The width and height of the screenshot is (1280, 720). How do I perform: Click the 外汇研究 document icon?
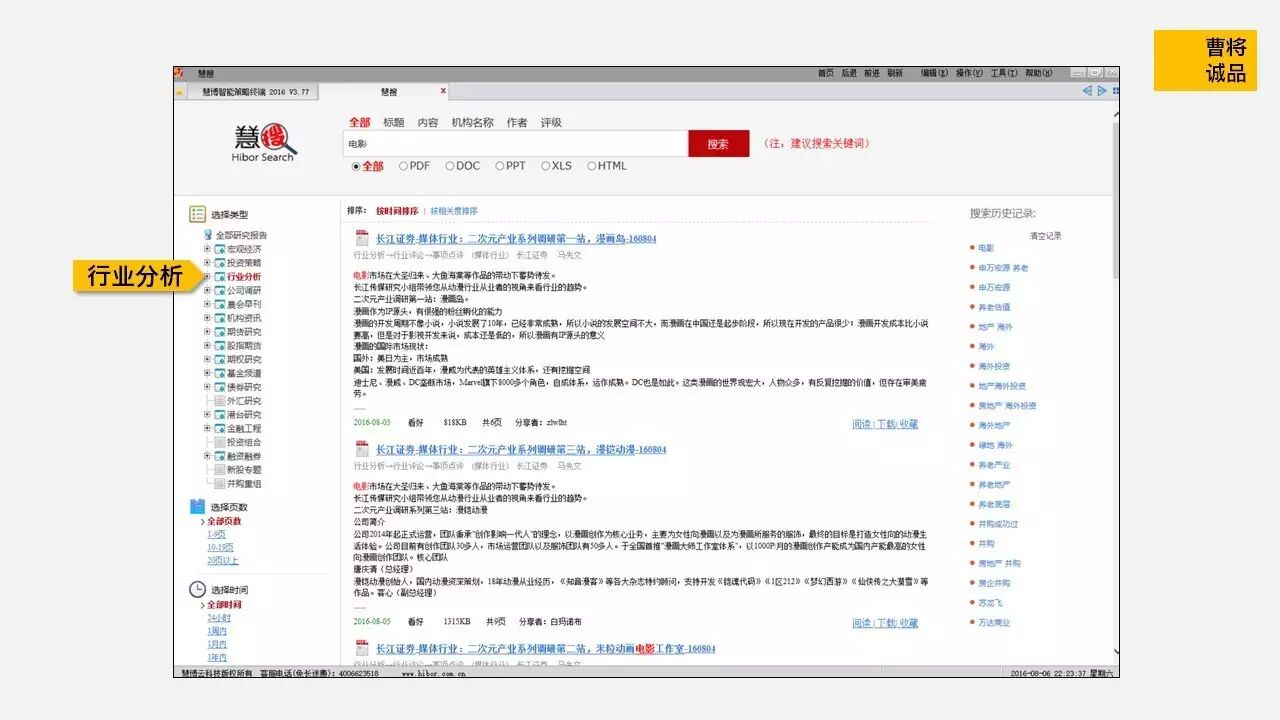click(219, 401)
